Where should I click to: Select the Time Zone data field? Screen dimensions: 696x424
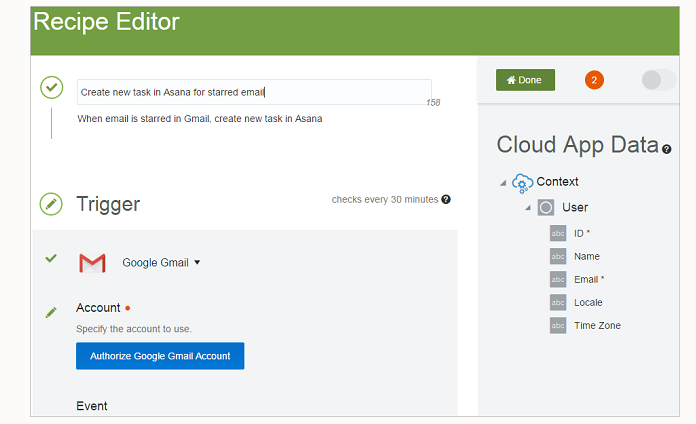coord(596,325)
